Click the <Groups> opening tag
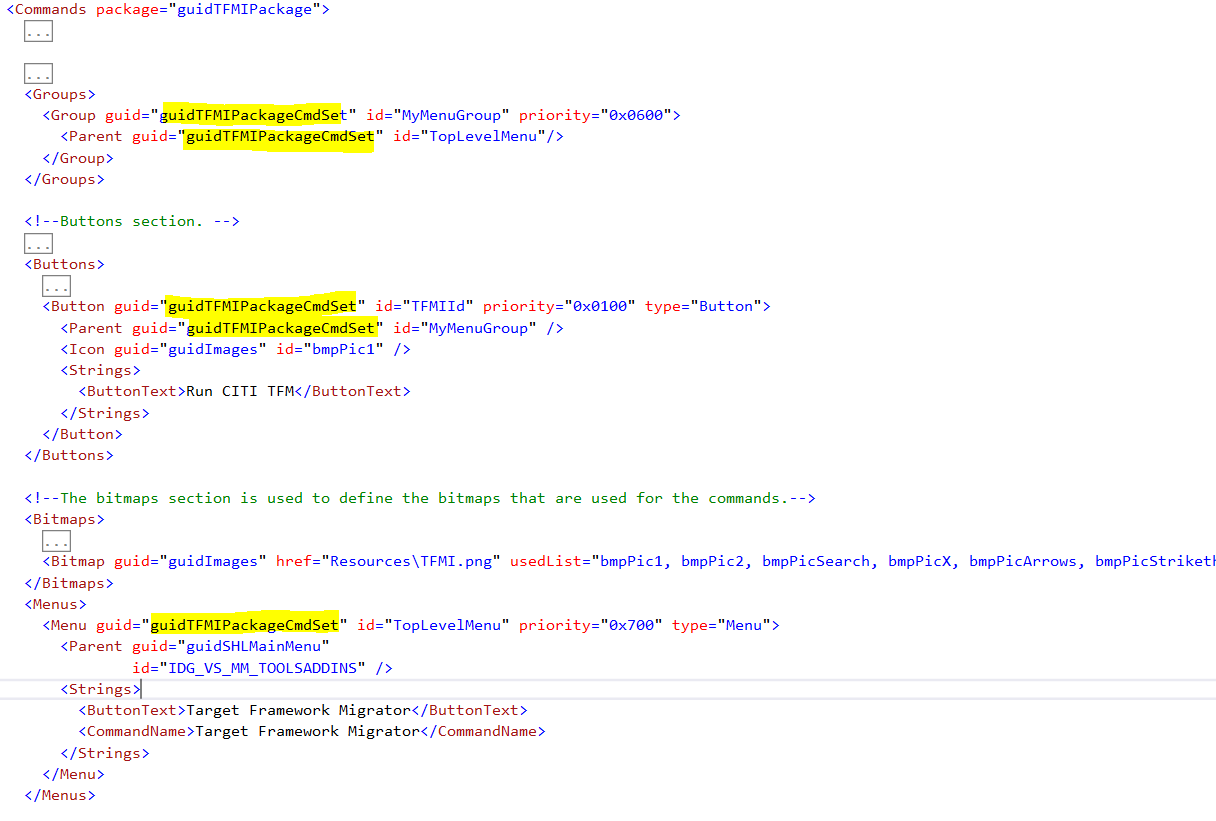This screenshot has width=1216, height=821. (60, 94)
